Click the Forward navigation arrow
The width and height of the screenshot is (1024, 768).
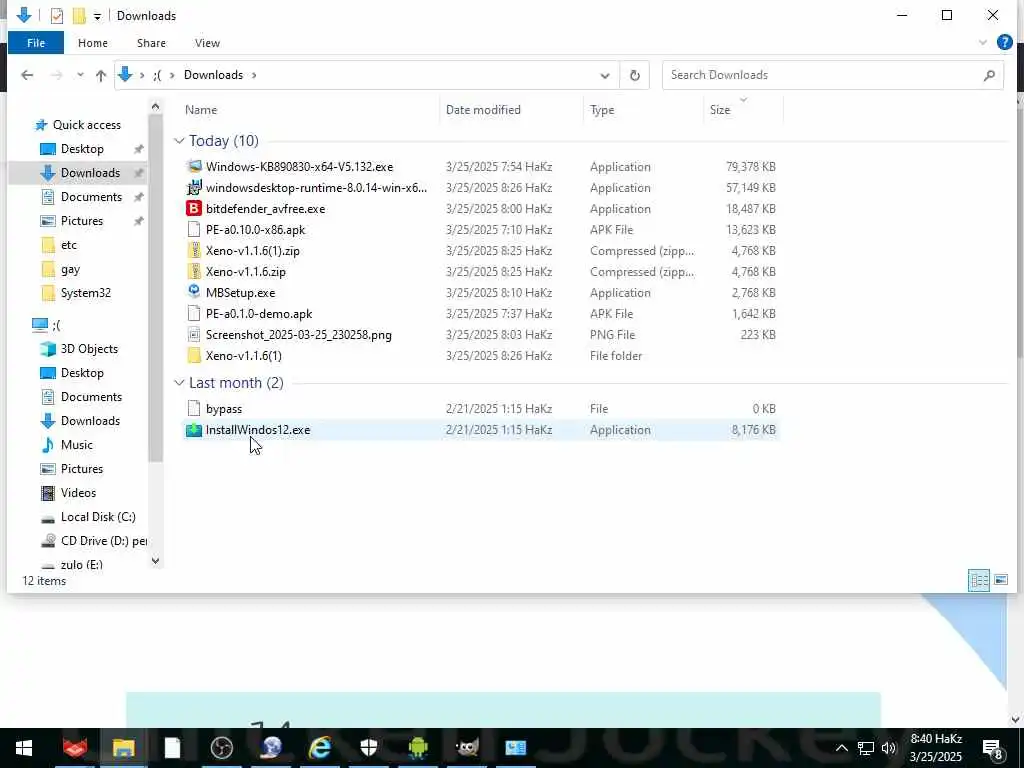(x=57, y=75)
